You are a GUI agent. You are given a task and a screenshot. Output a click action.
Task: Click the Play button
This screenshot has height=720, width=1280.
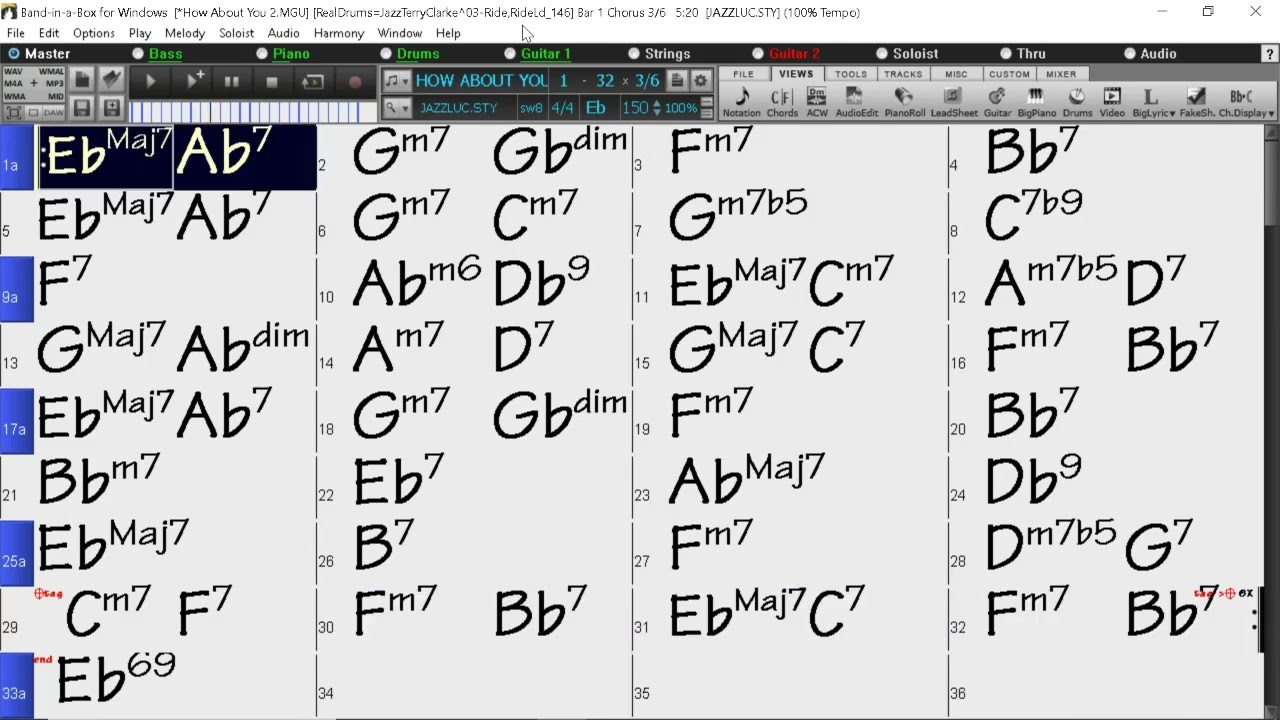[x=151, y=82]
